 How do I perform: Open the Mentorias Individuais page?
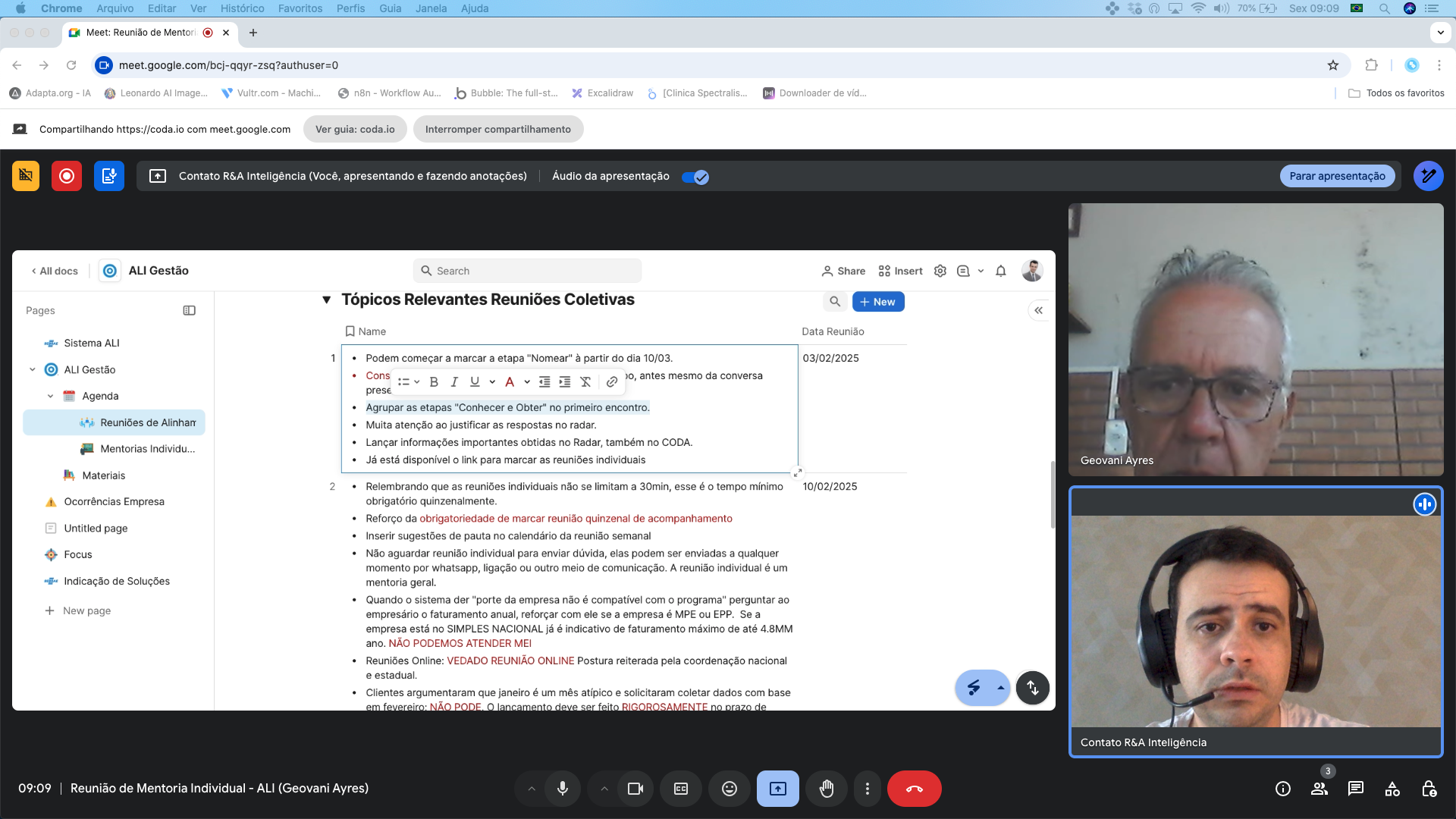[x=147, y=449]
